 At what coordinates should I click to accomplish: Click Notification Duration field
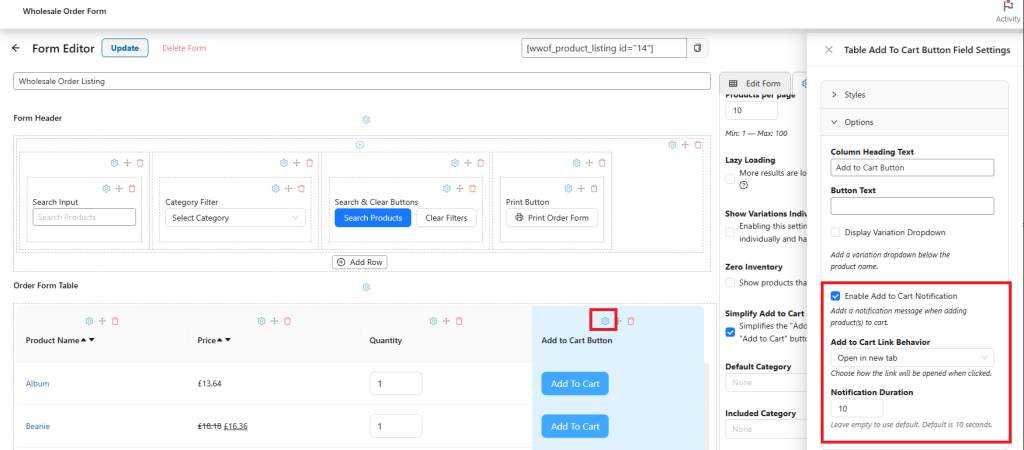coord(857,408)
